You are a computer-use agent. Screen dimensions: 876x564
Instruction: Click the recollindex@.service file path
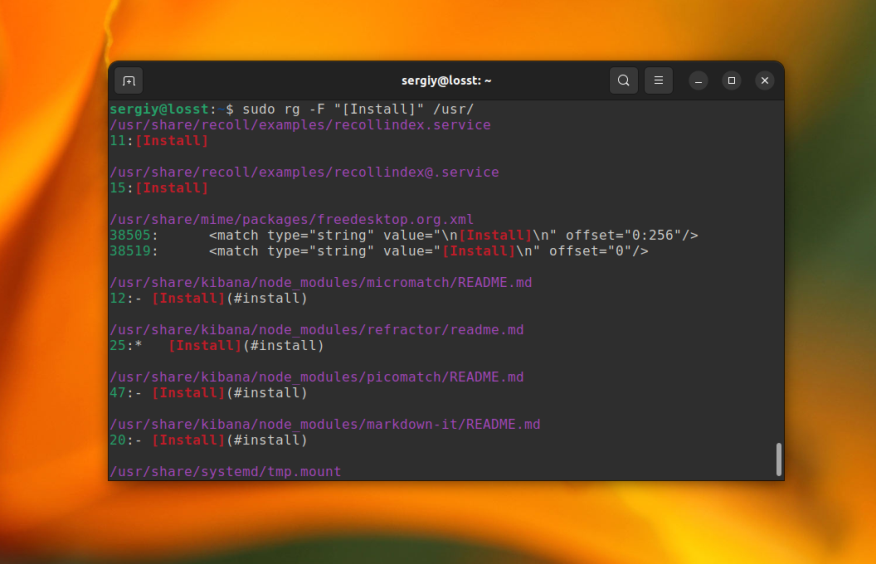(x=304, y=172)
